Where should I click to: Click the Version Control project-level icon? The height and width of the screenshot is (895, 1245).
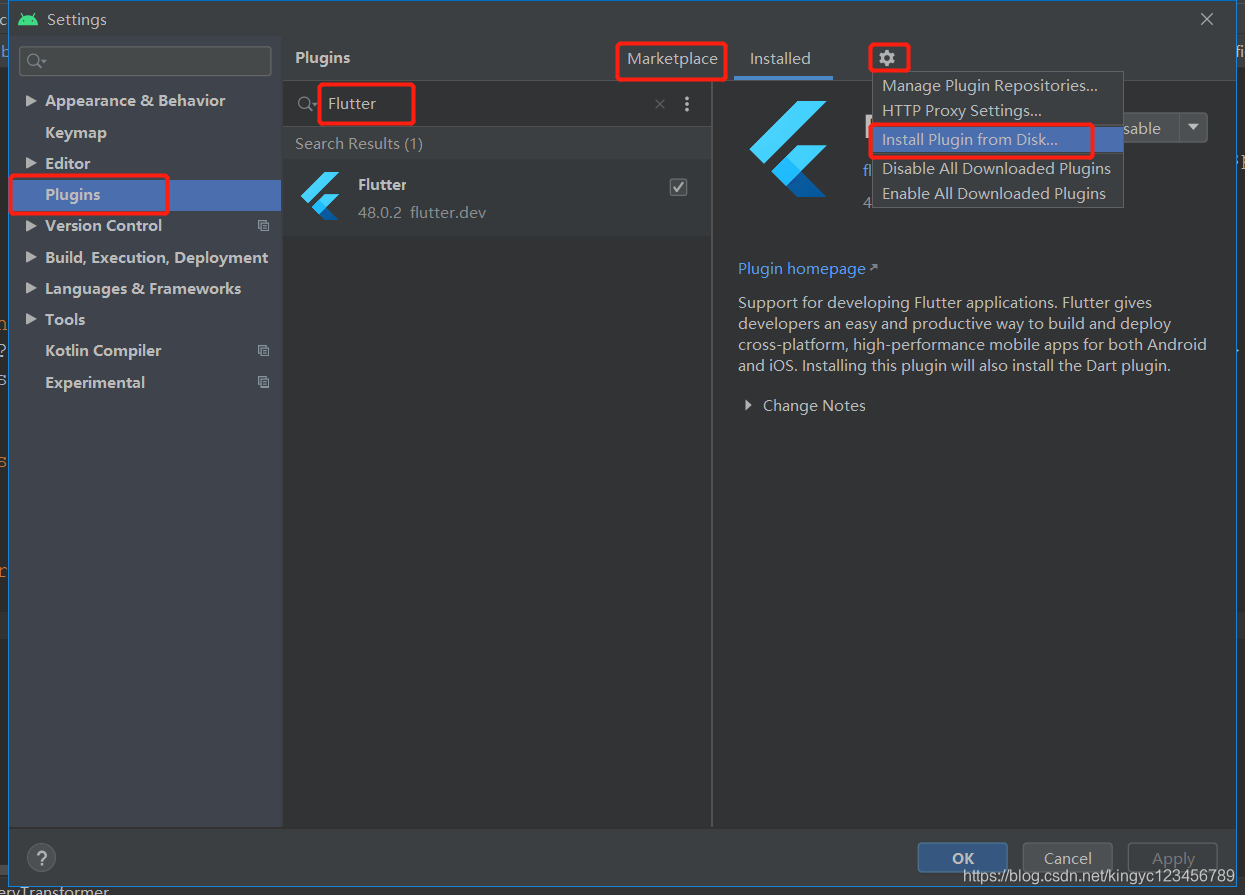point(264,226)
